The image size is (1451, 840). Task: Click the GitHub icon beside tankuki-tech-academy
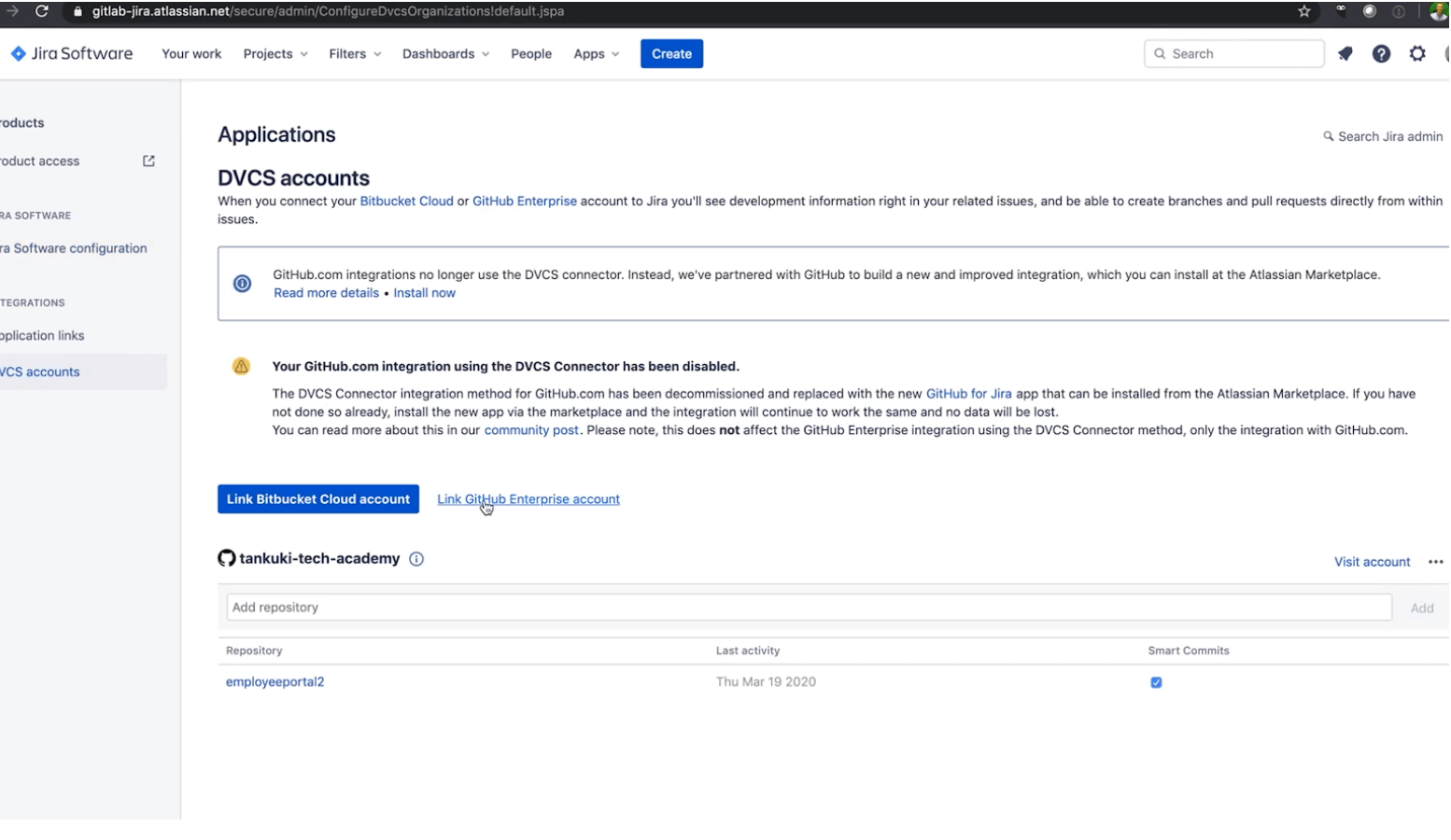coord(226,558)
